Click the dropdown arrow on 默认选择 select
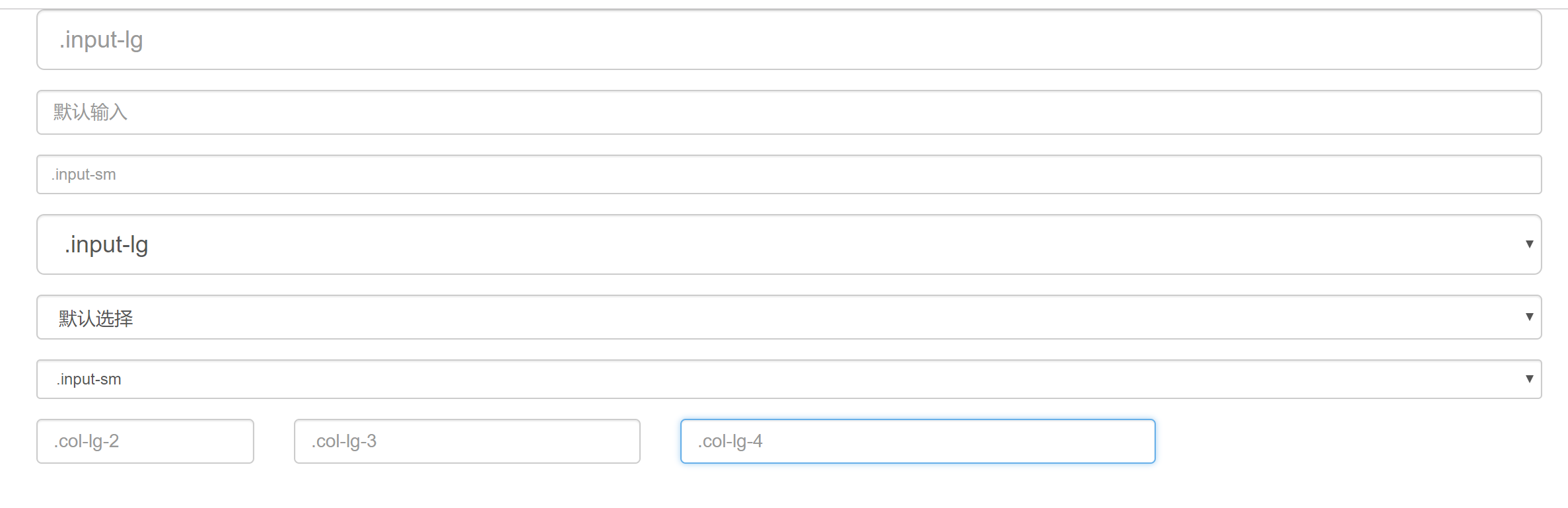 pyautogui.click(x=1531, y=317)
